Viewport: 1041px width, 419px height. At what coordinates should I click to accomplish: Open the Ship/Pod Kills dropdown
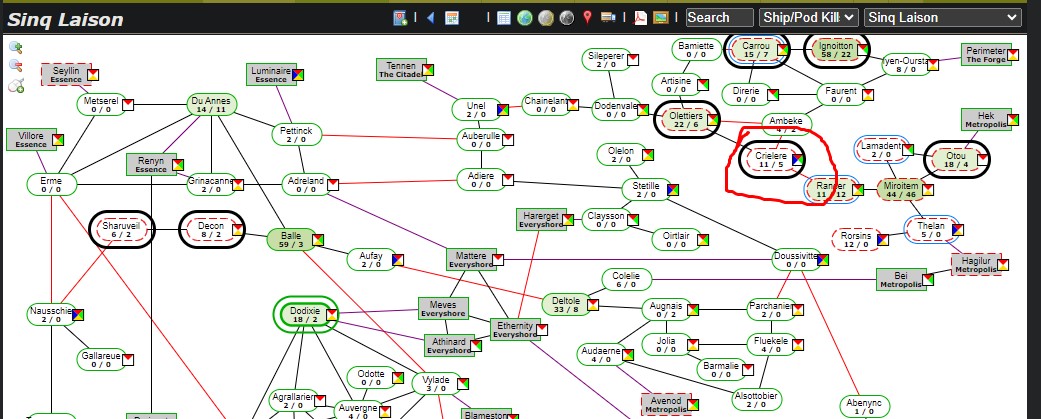(x=809, y=18)
